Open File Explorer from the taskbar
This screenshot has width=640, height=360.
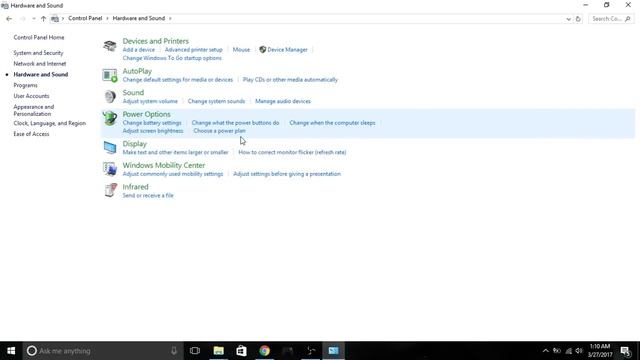(218, 351)
